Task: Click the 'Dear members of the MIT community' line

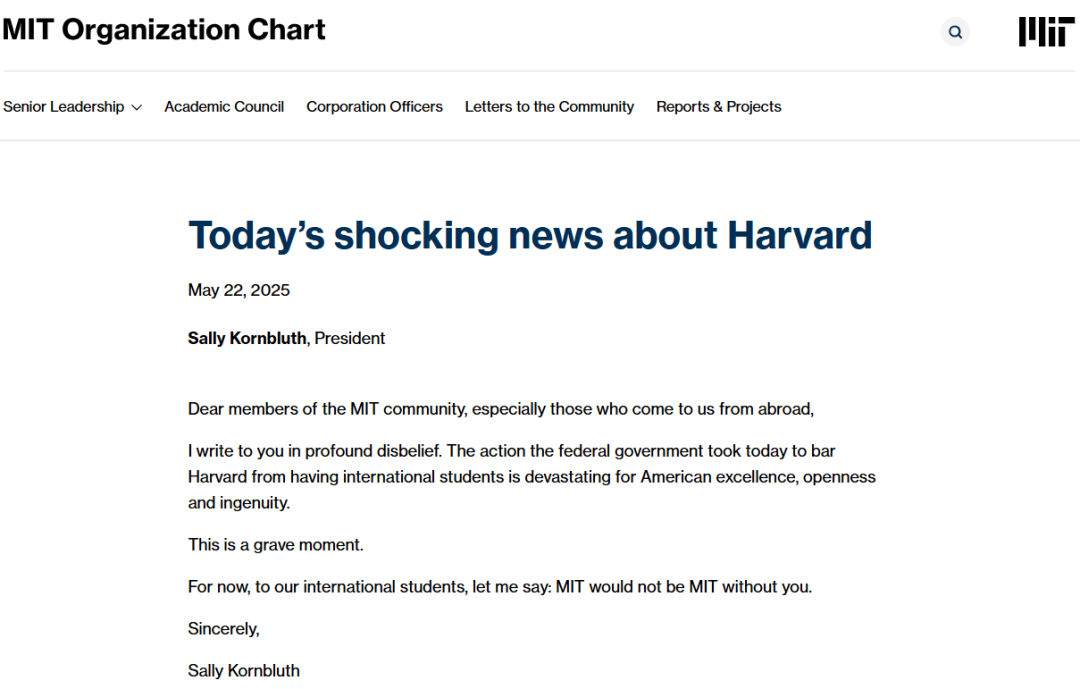Action: 501,409
